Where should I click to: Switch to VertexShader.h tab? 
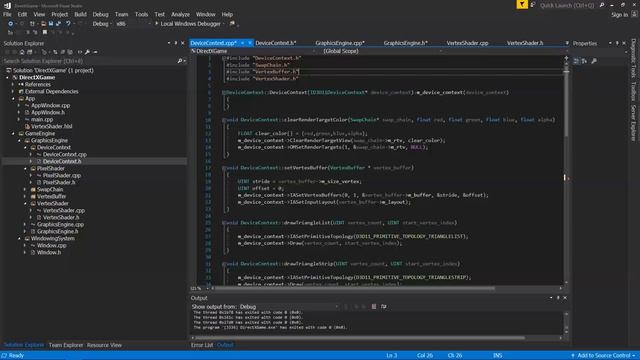click(525, 43)
